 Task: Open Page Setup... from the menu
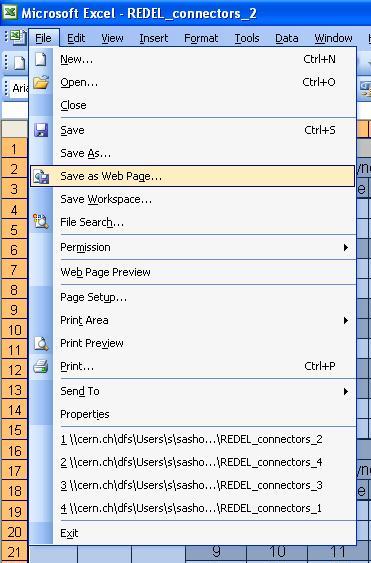(x=193, y=297)
